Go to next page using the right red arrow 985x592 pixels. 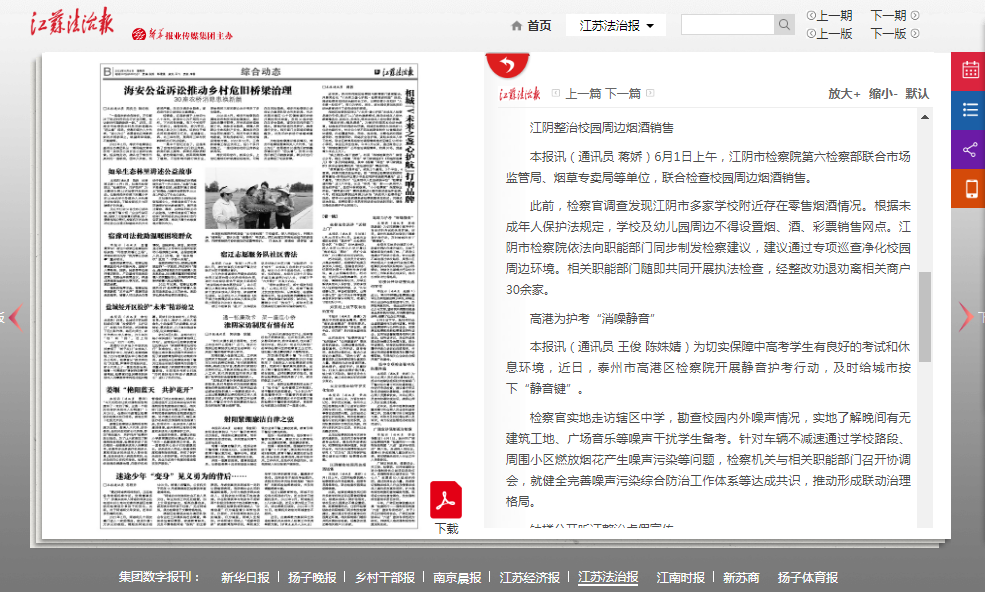coord(966,317)
